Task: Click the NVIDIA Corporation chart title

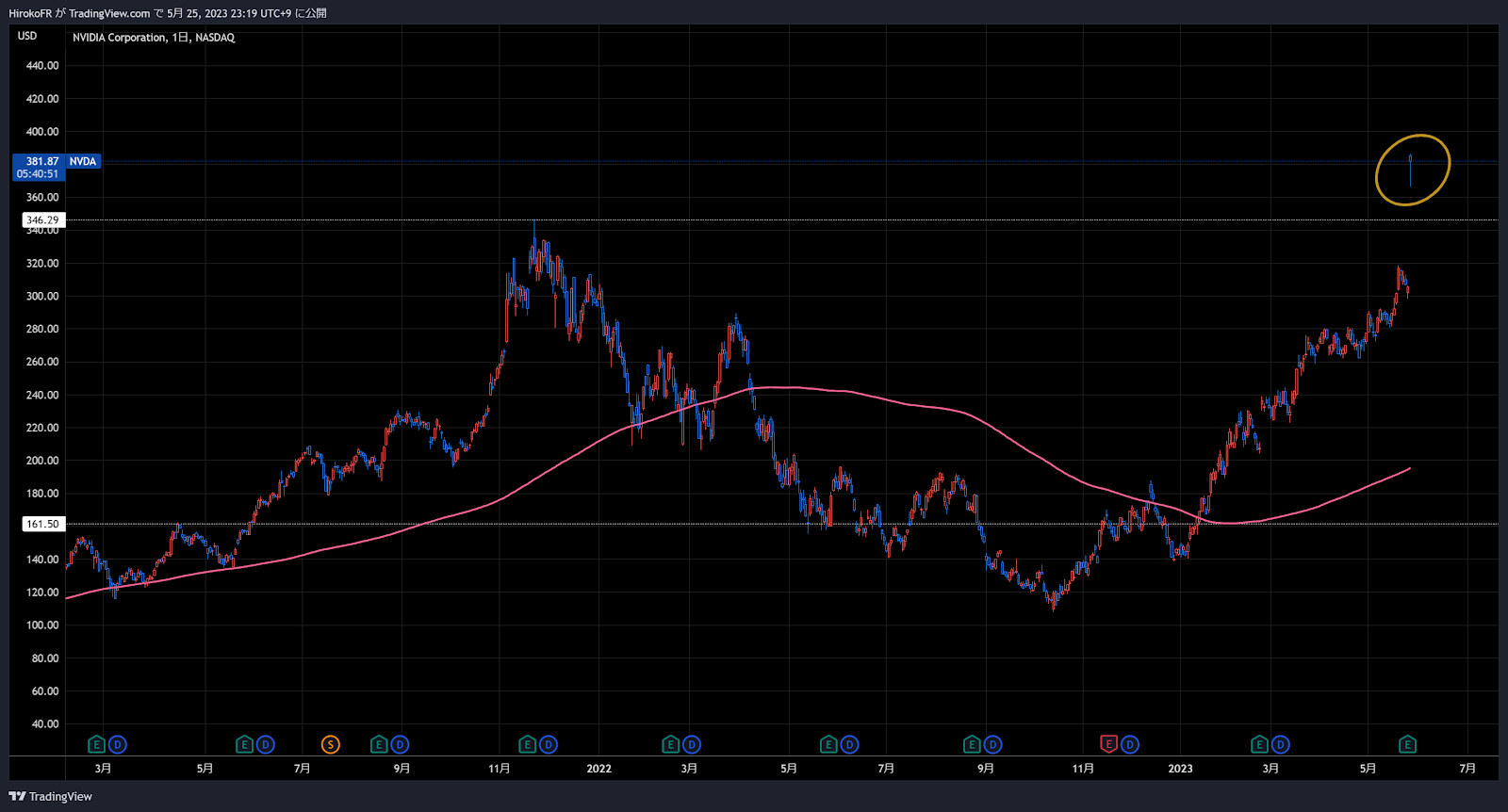Action: click(x=154, y=38)
